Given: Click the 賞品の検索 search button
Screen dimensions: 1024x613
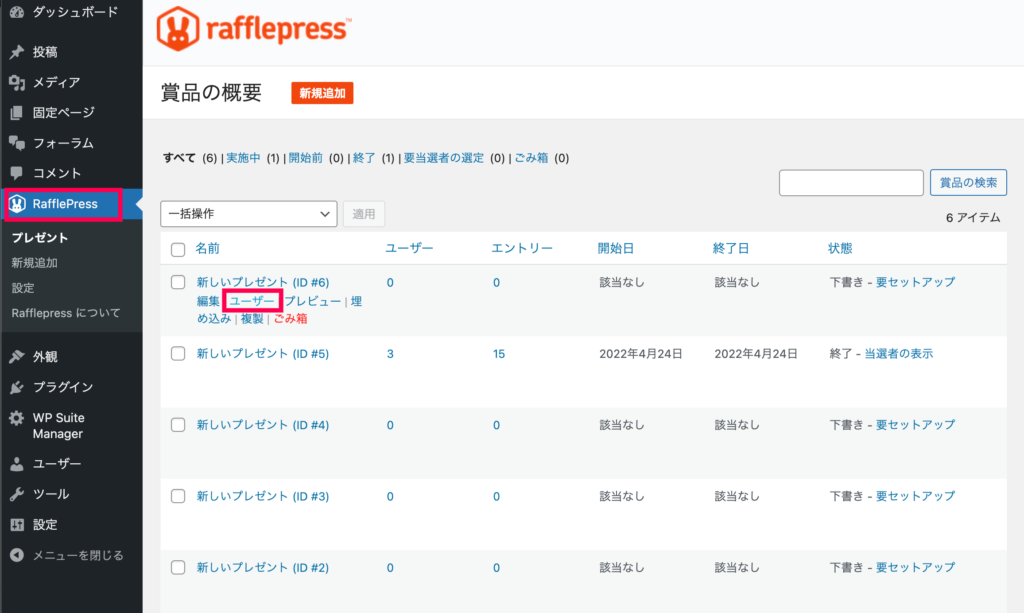Looking at the screenshot, I should (x=968, y=183).
